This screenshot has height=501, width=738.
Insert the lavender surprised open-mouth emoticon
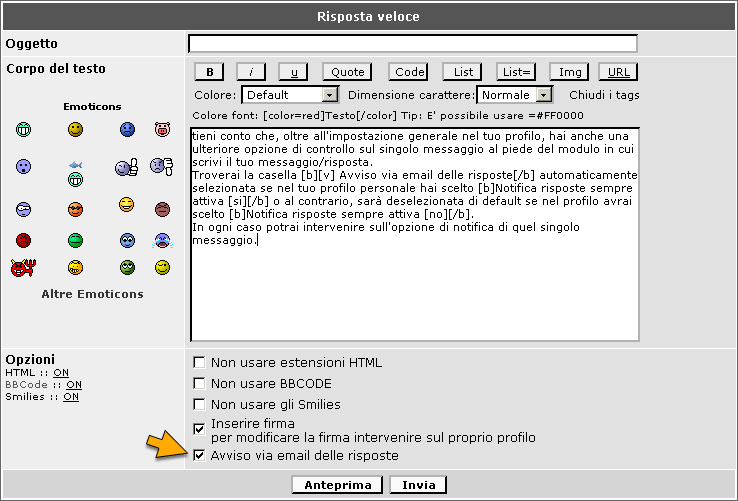point(24,166)
